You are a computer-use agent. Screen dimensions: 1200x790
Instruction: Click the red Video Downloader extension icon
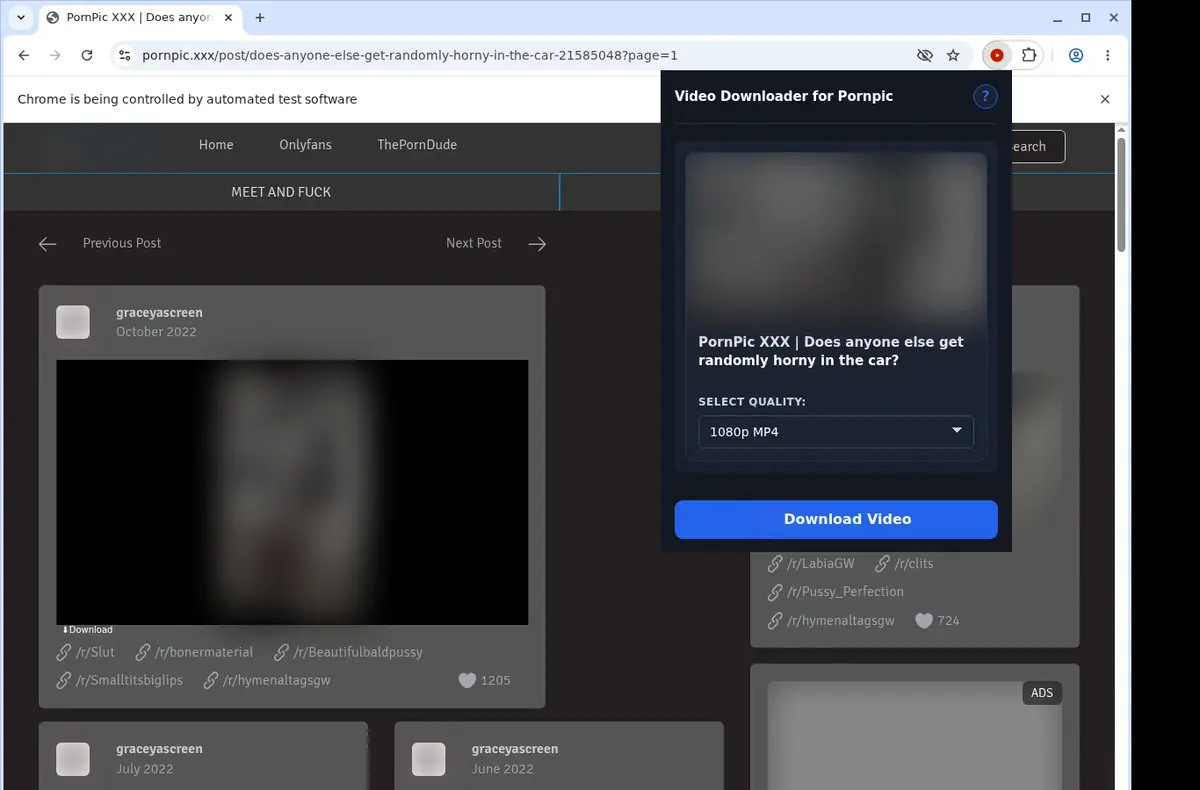(997, 56)
